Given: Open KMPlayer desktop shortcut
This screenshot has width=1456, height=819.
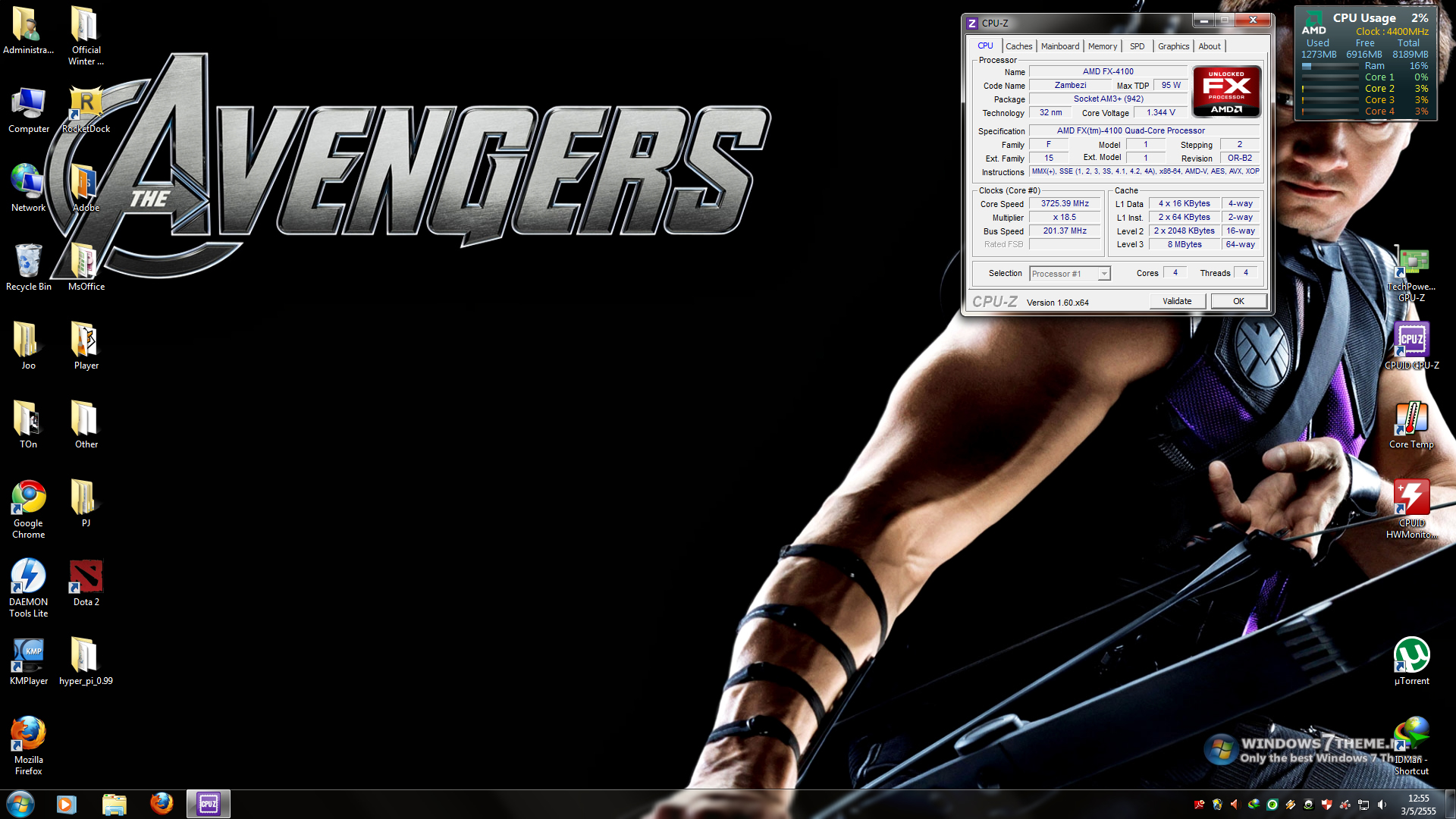Looking at the screenshot, I should [28, 656].
